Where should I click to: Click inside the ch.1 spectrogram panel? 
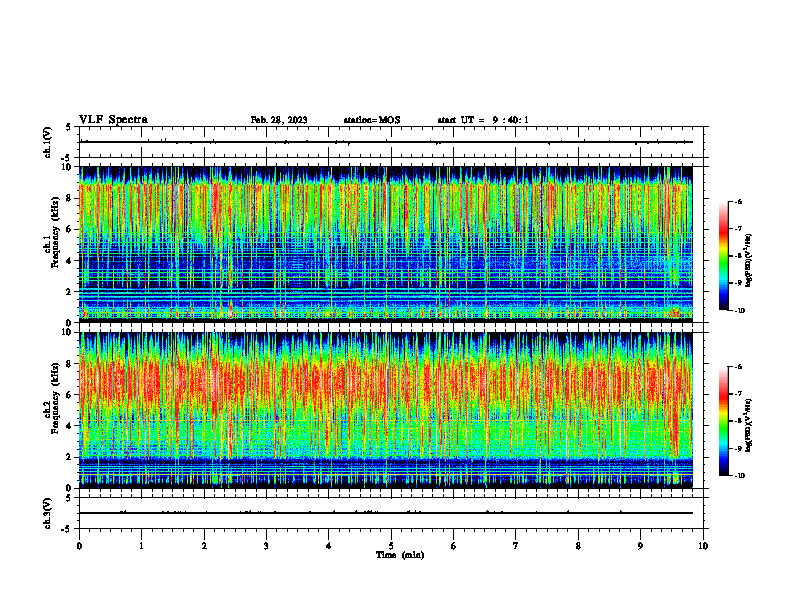(386, 244)
